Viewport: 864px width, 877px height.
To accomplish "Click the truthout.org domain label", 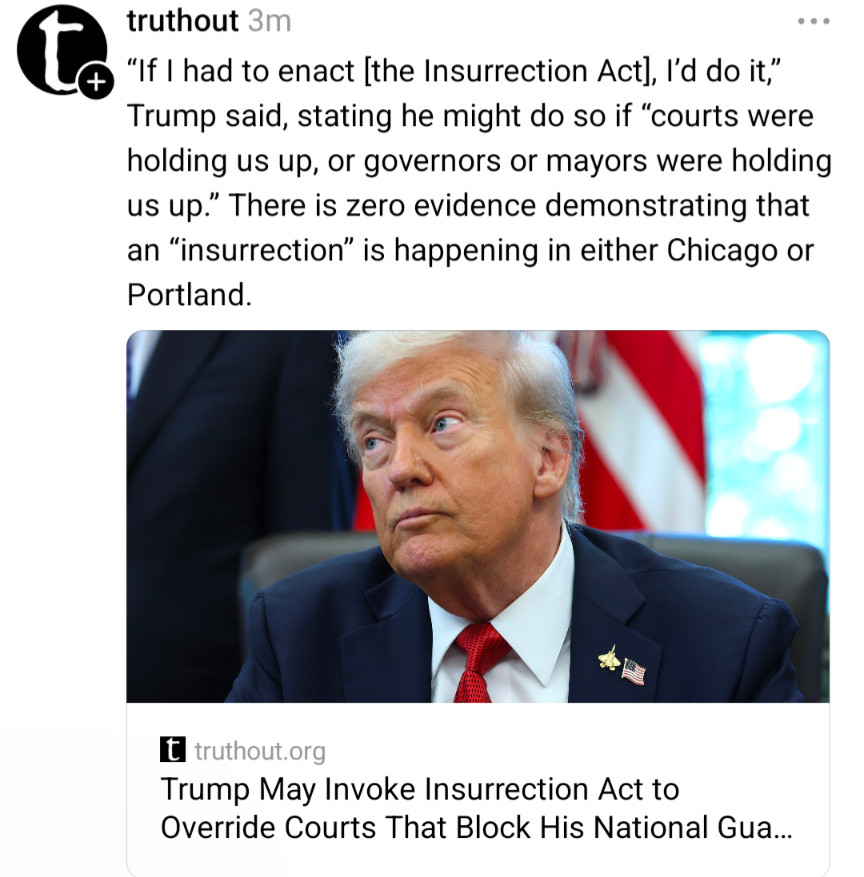I will [x=259, y=751].
